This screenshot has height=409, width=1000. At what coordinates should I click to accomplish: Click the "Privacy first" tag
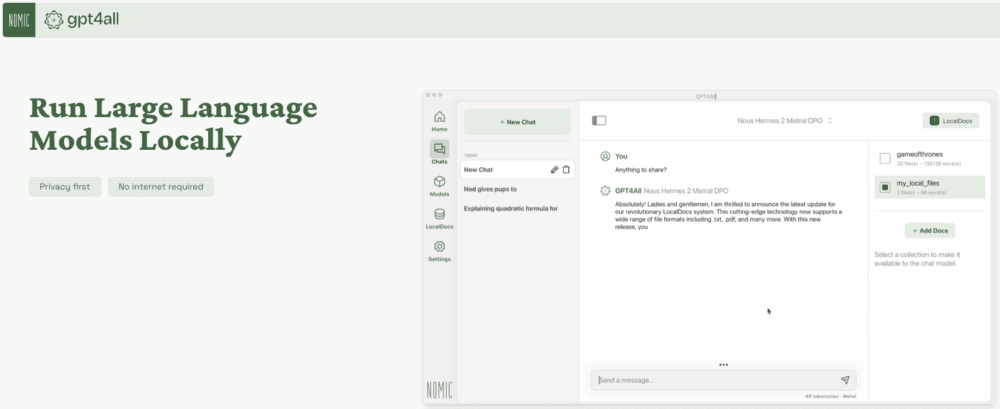pos(65,187)
